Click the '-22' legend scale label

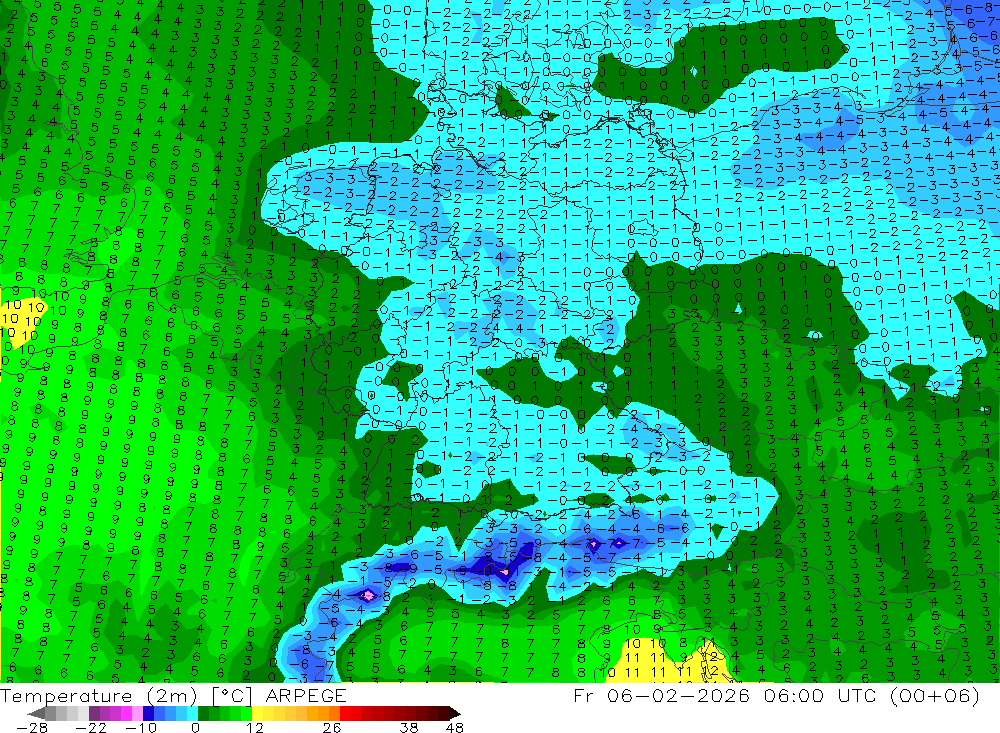91,727
